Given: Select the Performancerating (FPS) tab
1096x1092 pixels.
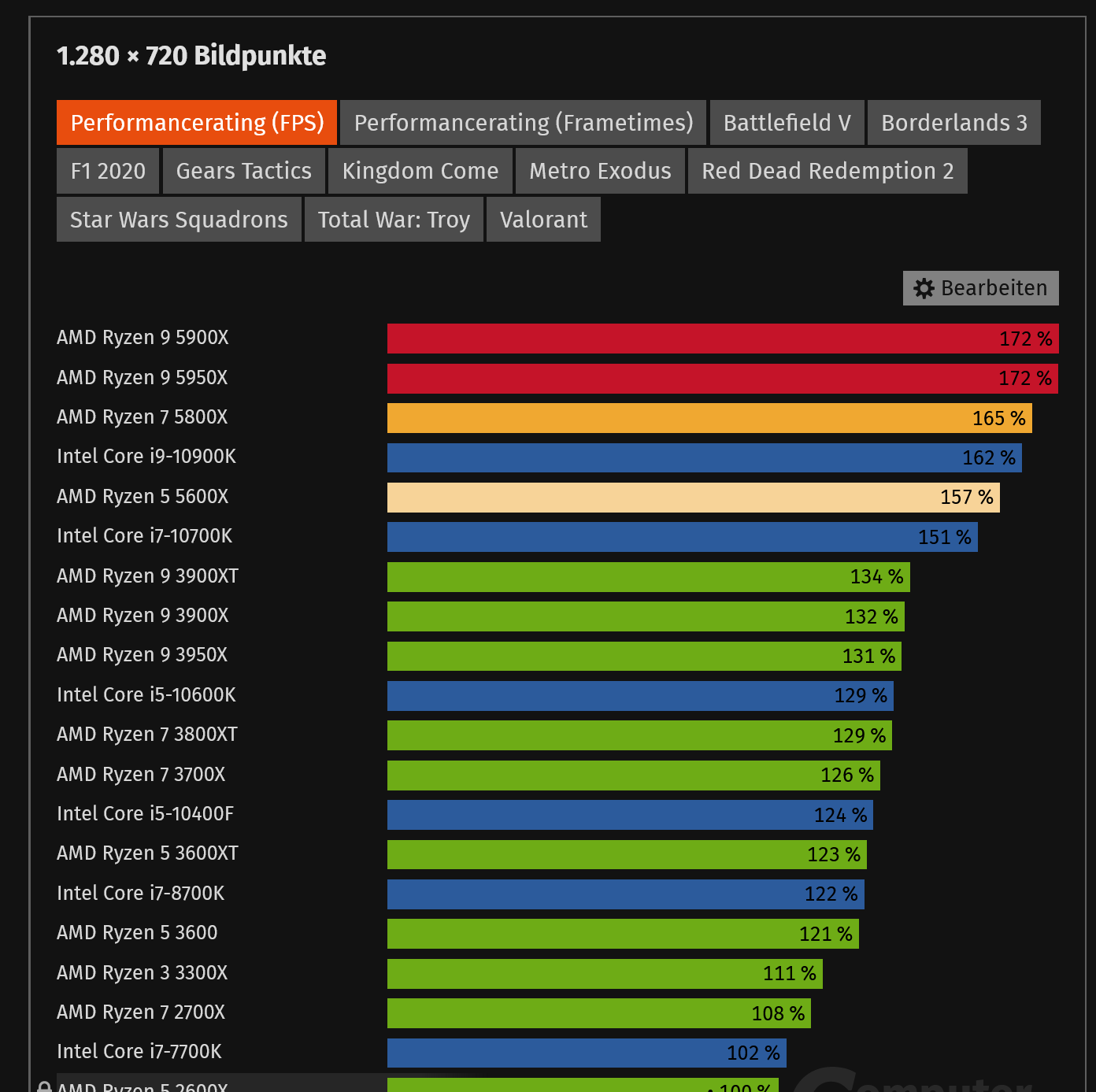Looking at the screenshot, I should point(197,123).
